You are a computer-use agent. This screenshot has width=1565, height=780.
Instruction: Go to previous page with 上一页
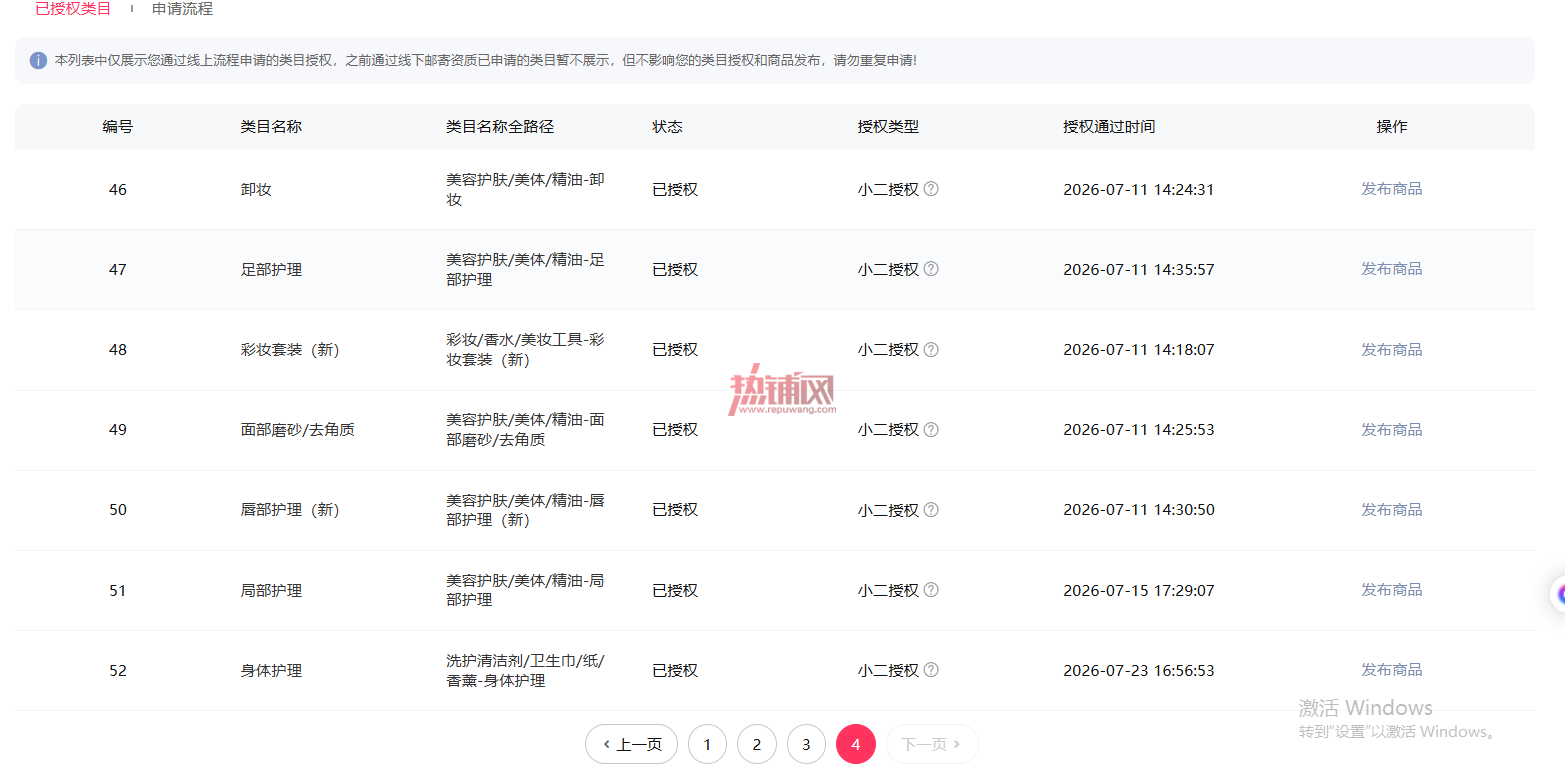(631, 744)
